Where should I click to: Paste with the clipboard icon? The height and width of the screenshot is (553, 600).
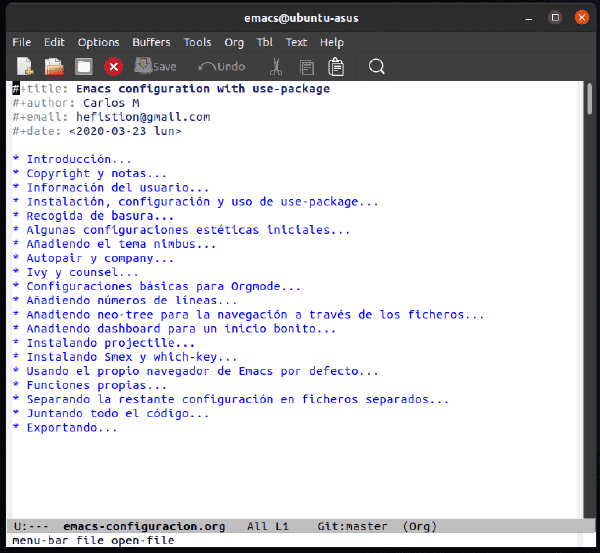coord(336,67)
